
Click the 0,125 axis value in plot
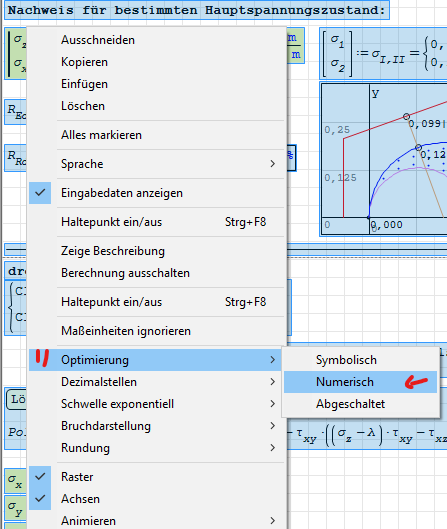340,178
